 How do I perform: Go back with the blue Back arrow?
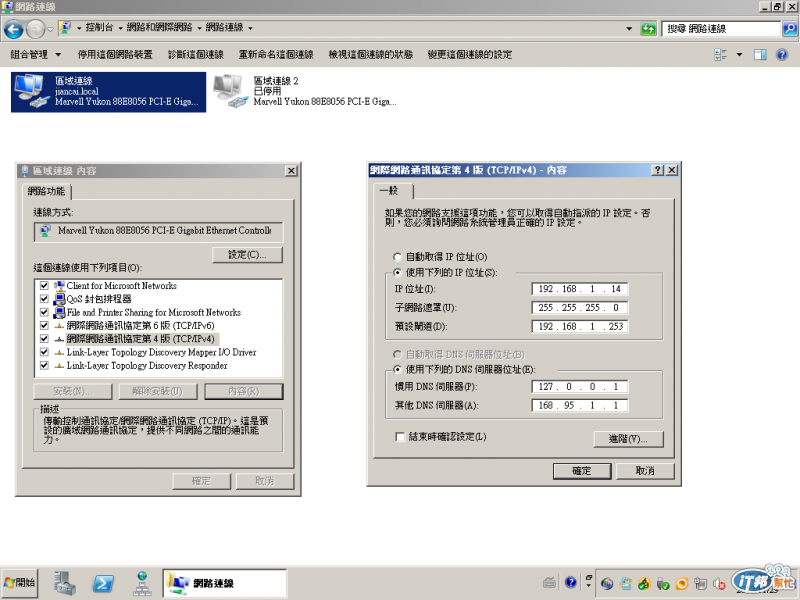[x=13, y=29]
